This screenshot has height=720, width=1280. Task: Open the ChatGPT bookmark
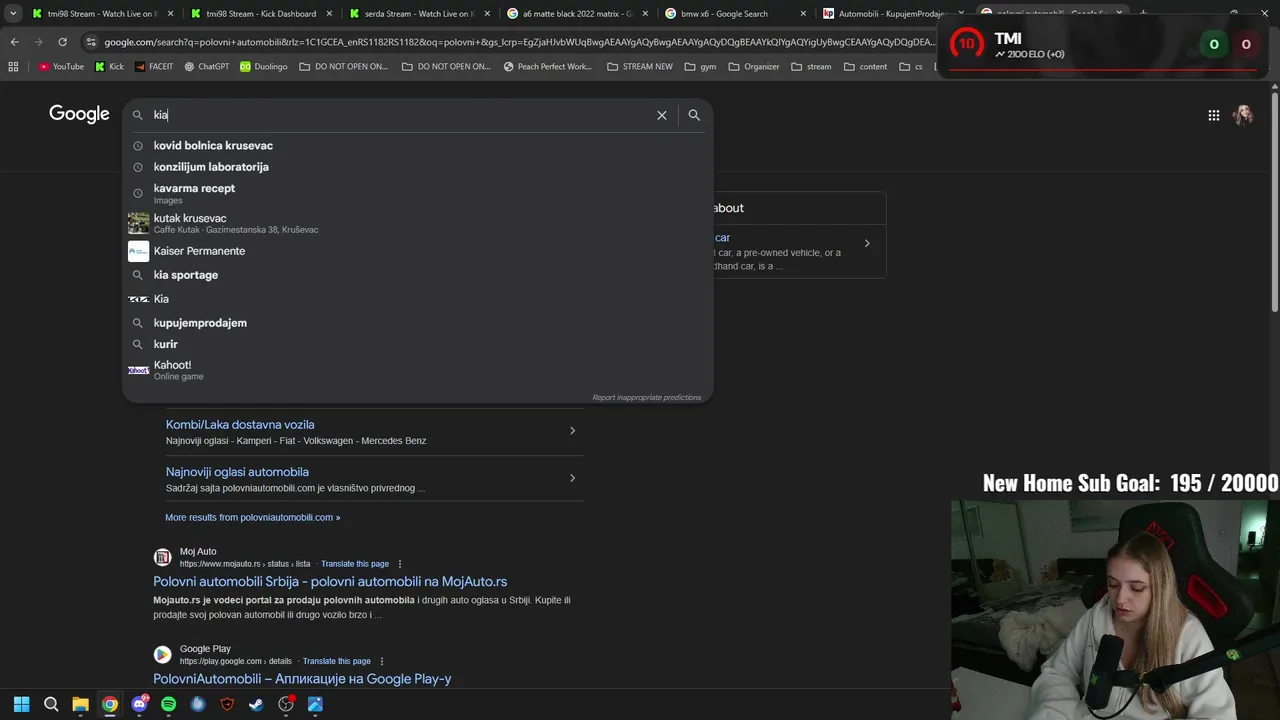coord(207,67)
